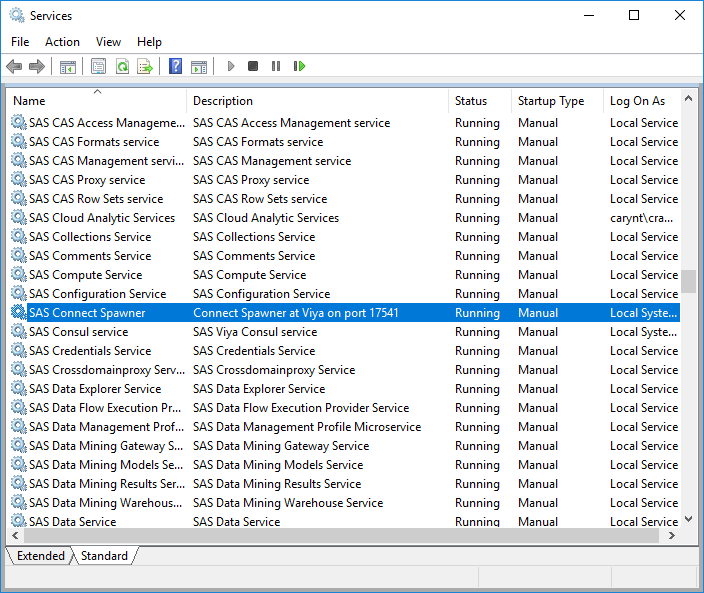
Task: Click the blue Help toolbar icon
Action: pyautogui.click(x=175, y=67)
